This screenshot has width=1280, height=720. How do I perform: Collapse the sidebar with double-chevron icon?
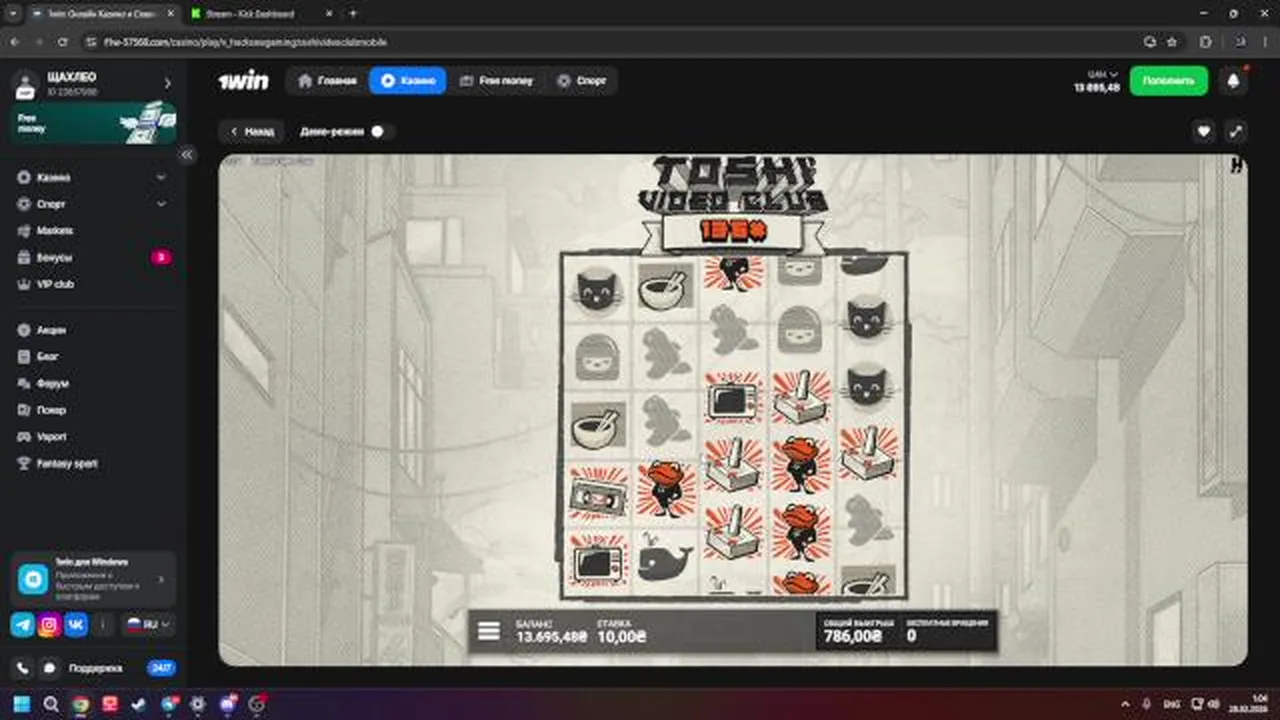pyautogui.click(x=187, y=155)
